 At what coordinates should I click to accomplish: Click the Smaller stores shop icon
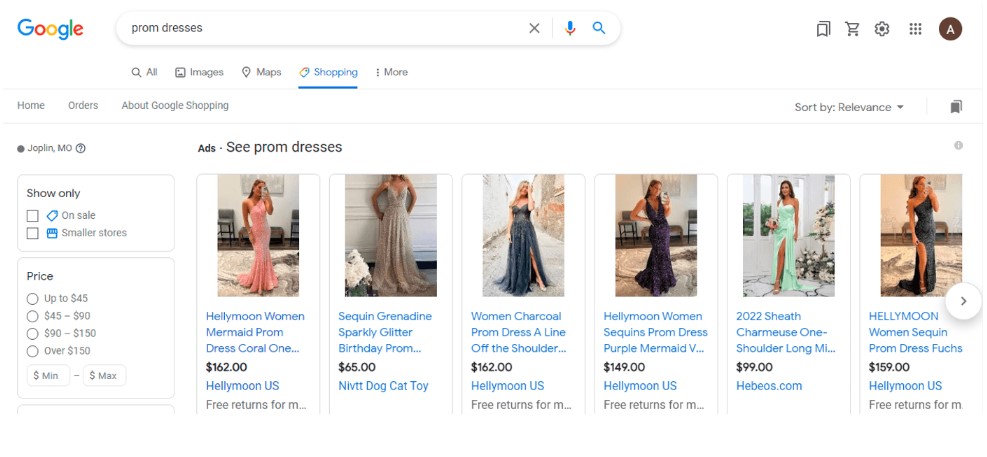pyautogui.click(x=52, y=233)
